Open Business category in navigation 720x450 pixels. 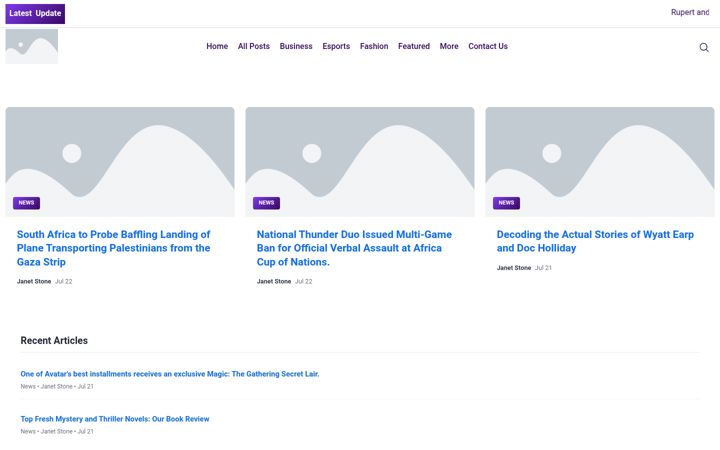296,46
